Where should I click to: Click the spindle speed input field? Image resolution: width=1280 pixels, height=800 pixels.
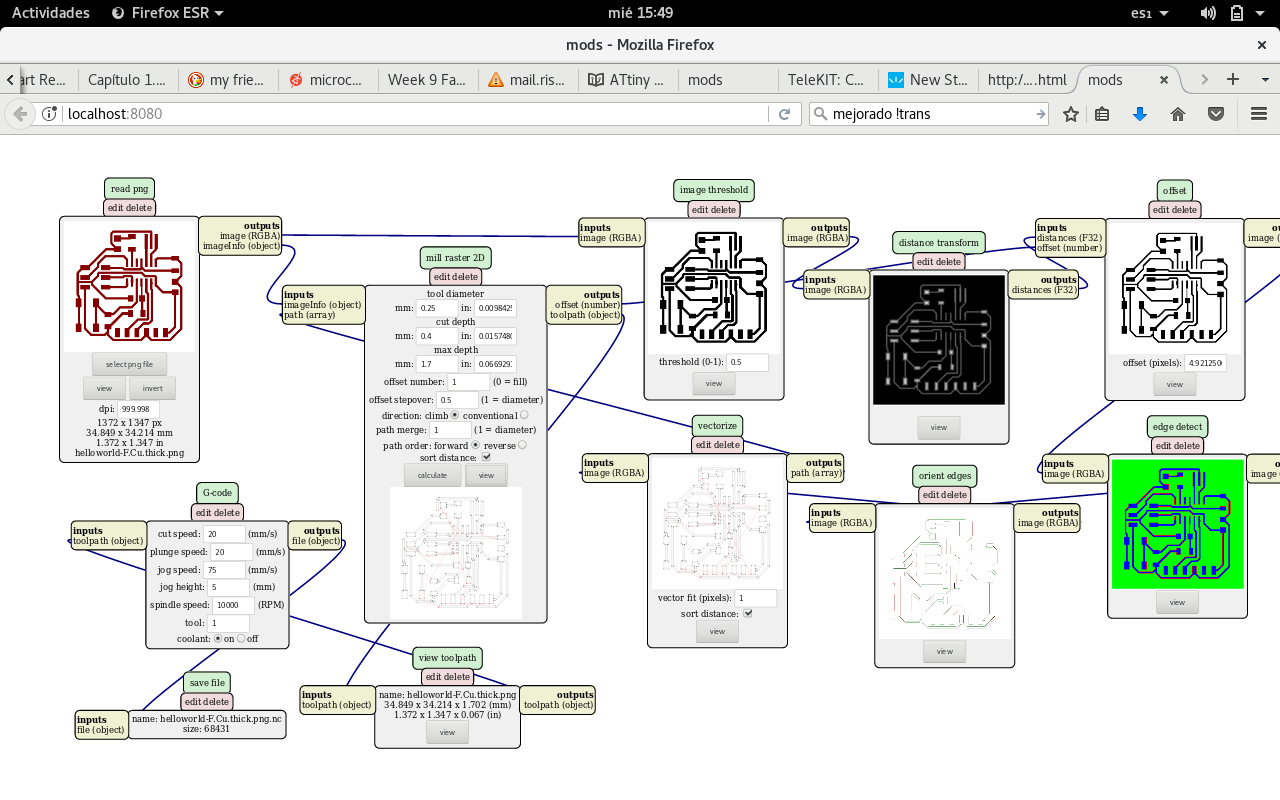[x=233, y=605]
